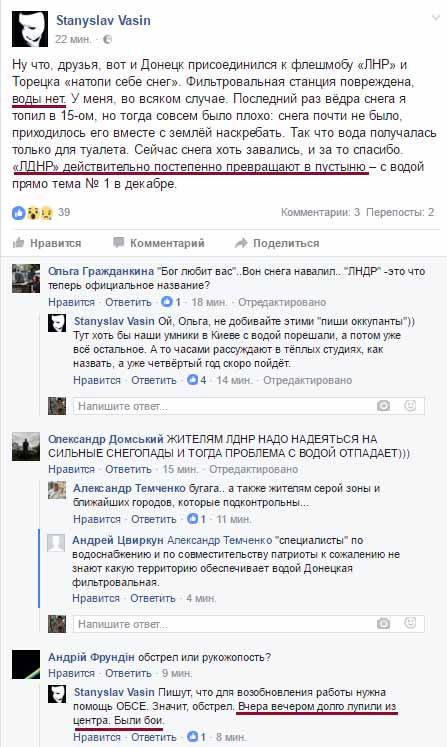The image size is (447, 747).
Task: Open Stanyslav Vasin's profile picture at the top
Action: [30, 29]
